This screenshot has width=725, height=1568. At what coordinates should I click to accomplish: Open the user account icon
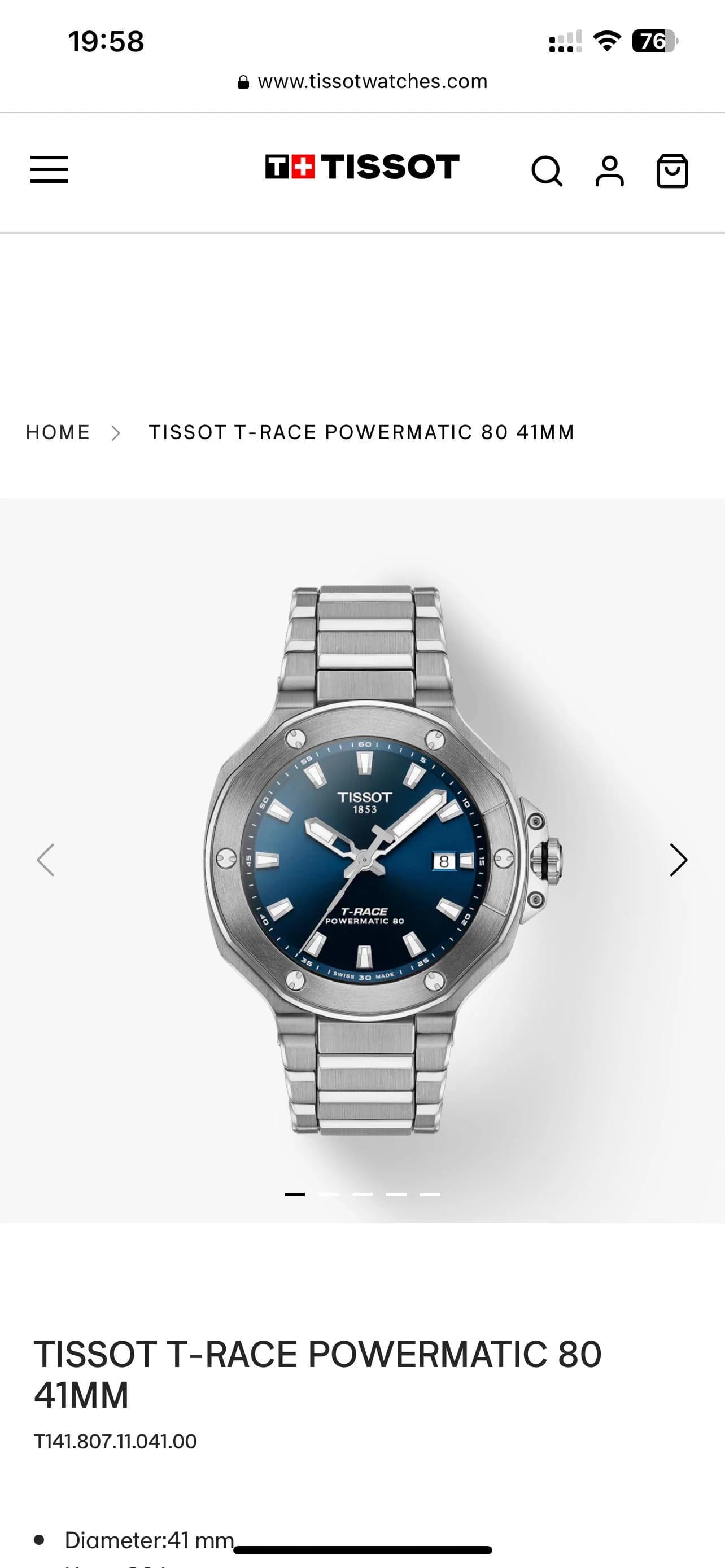(x=609, y=171)
